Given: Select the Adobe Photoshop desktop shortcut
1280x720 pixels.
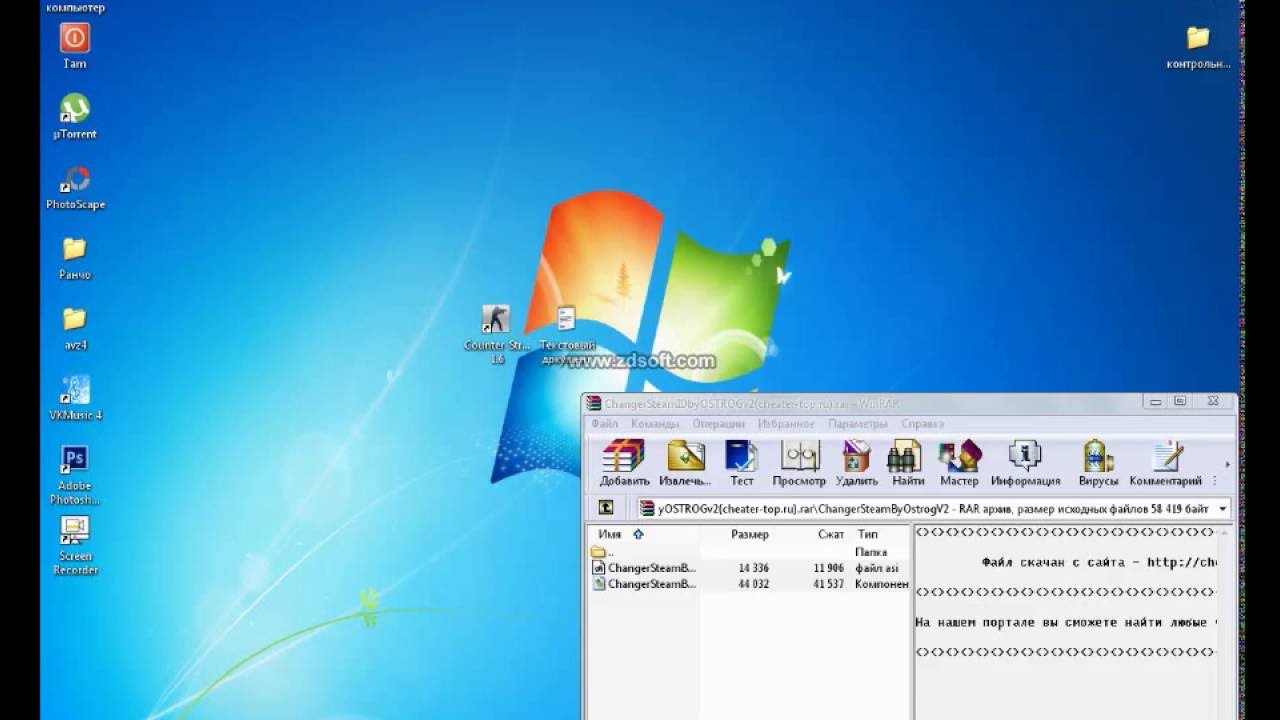Looking at the screenshot, I should (75, 475).
